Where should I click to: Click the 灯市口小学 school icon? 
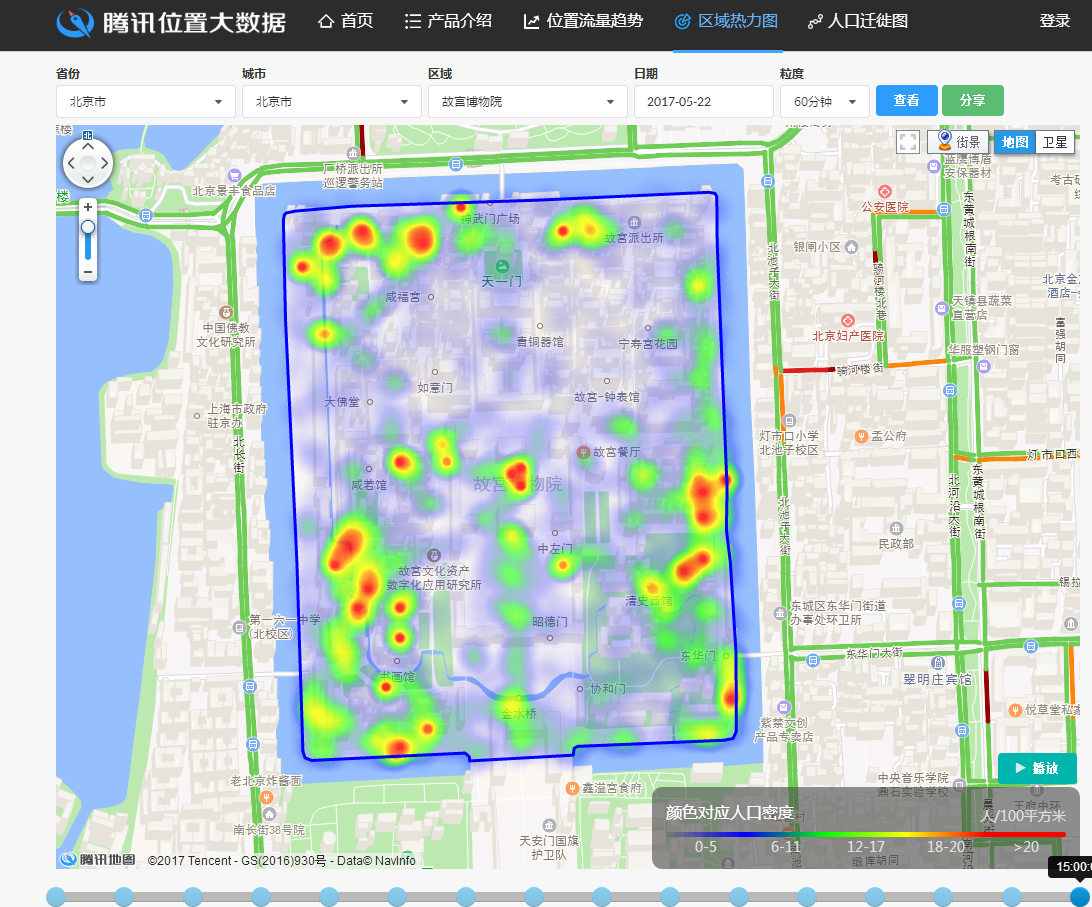coord(789,421)
